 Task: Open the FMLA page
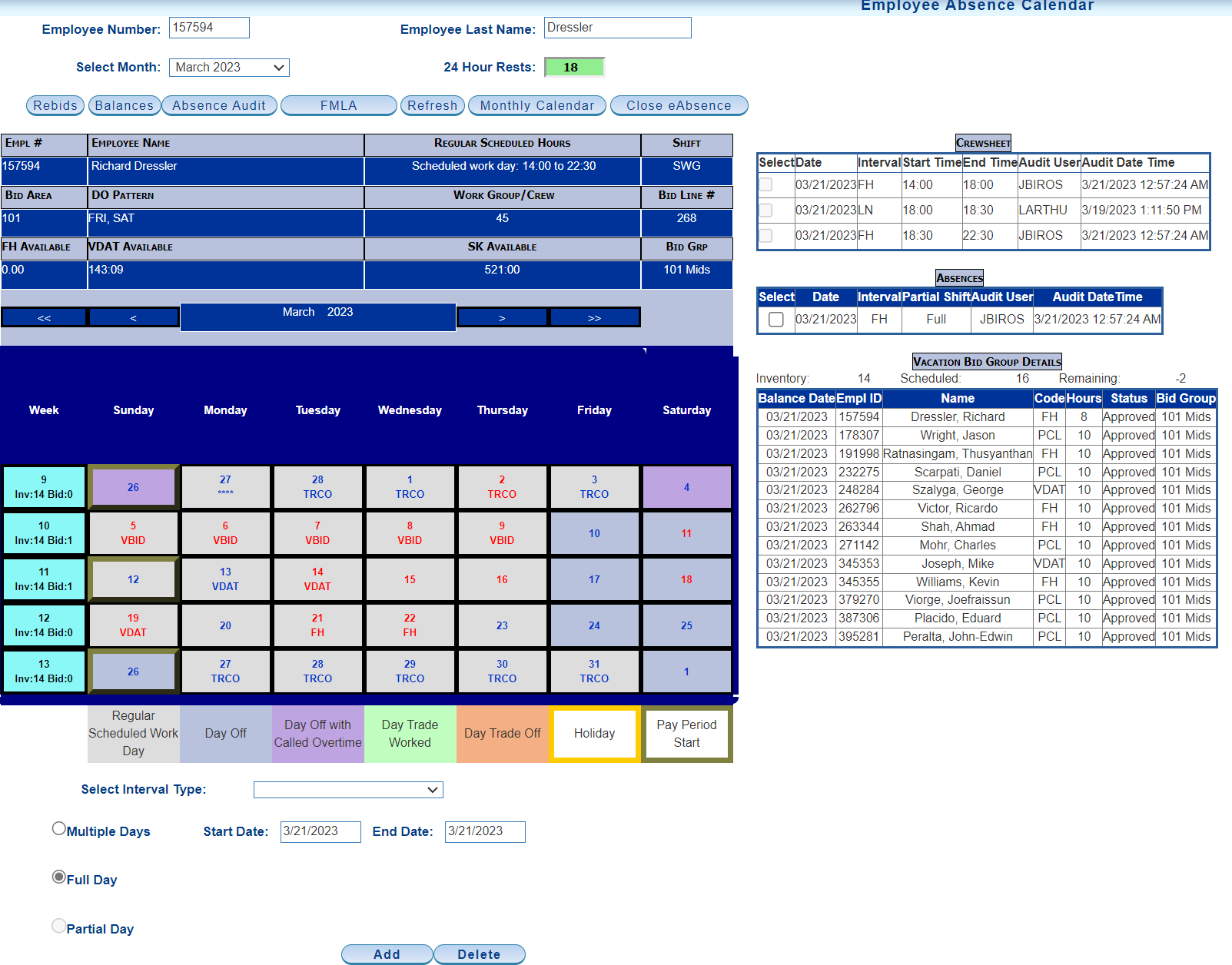tap(339, 105)
